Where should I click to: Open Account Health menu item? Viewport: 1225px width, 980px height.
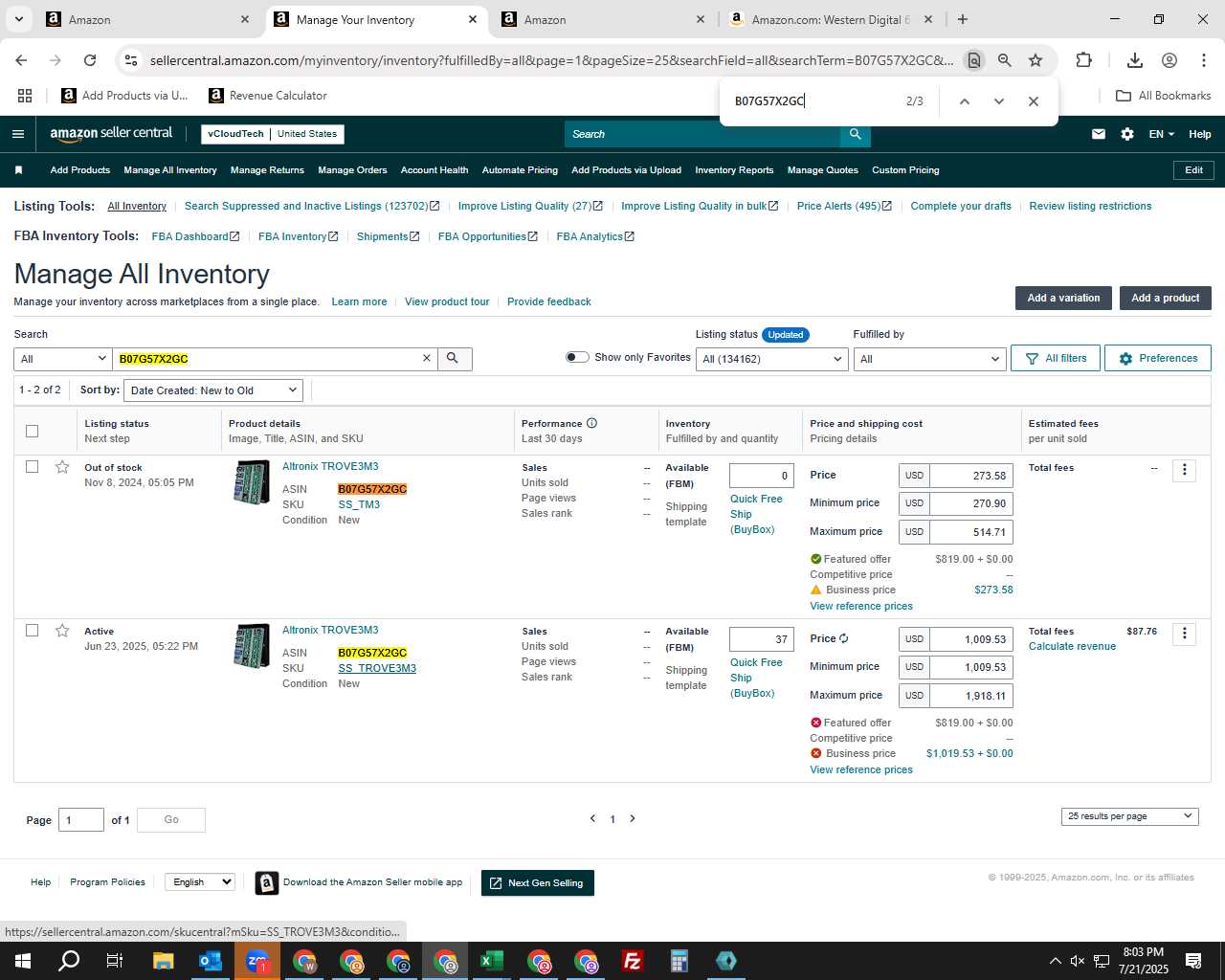click(434, 170)
